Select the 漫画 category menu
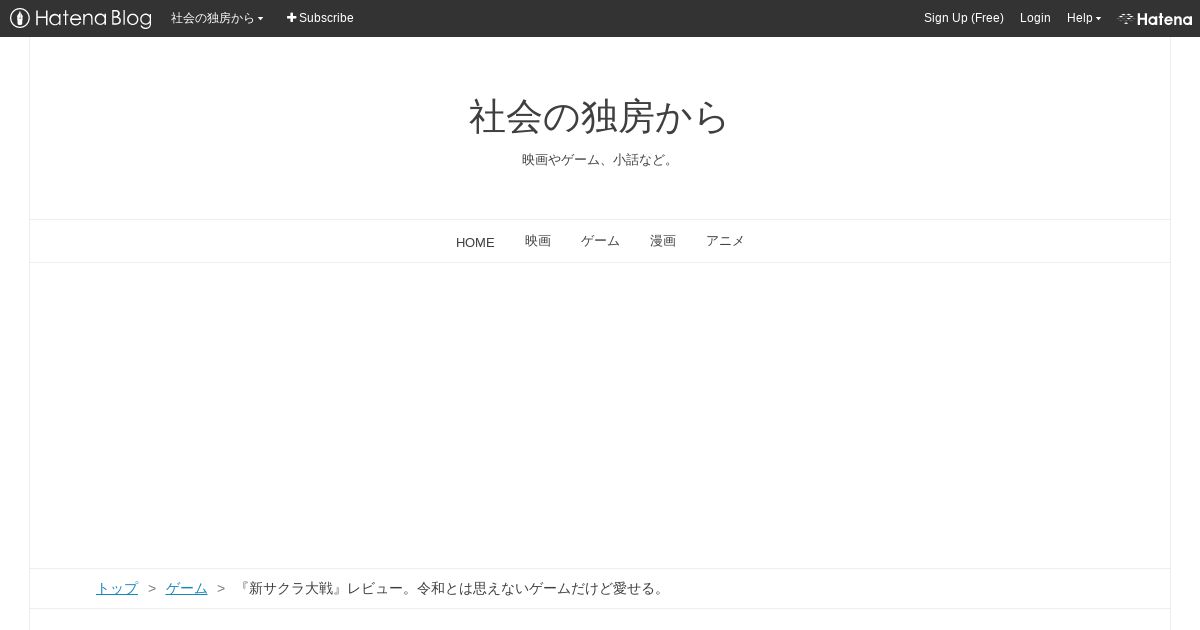The image size is (1200, 630). 663,241
